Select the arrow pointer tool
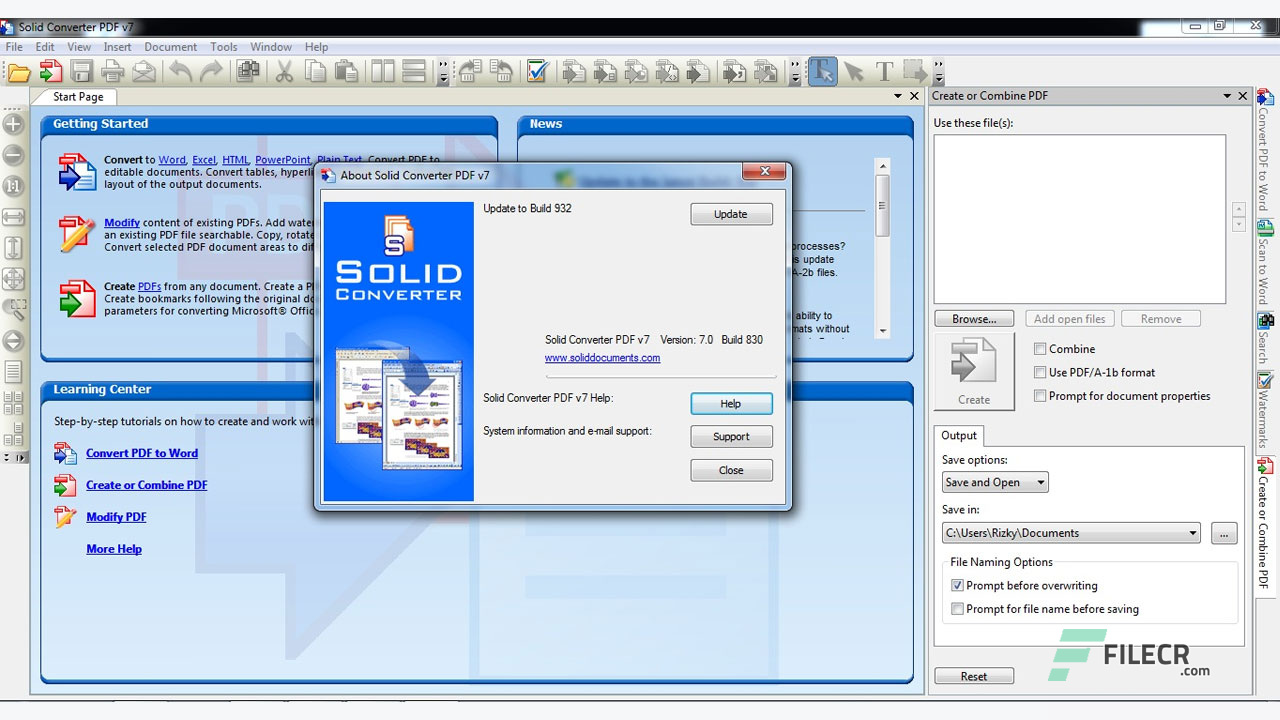This screenshot has height=720, width=1280. tap(854, 72)
